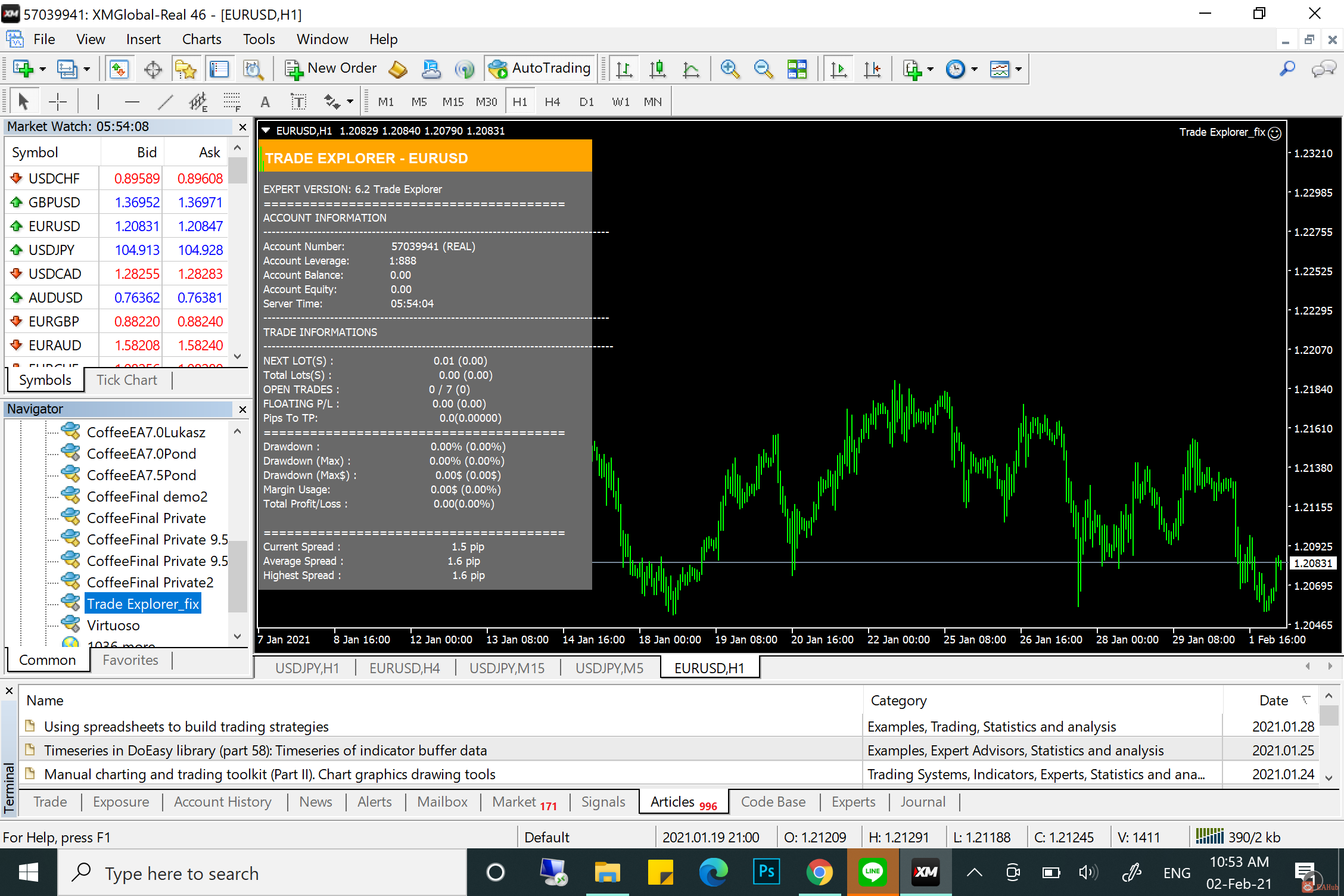The width and height of the screenshot is (1344, 896).
Task: Open the Insert menu
Action: [143, 39]
